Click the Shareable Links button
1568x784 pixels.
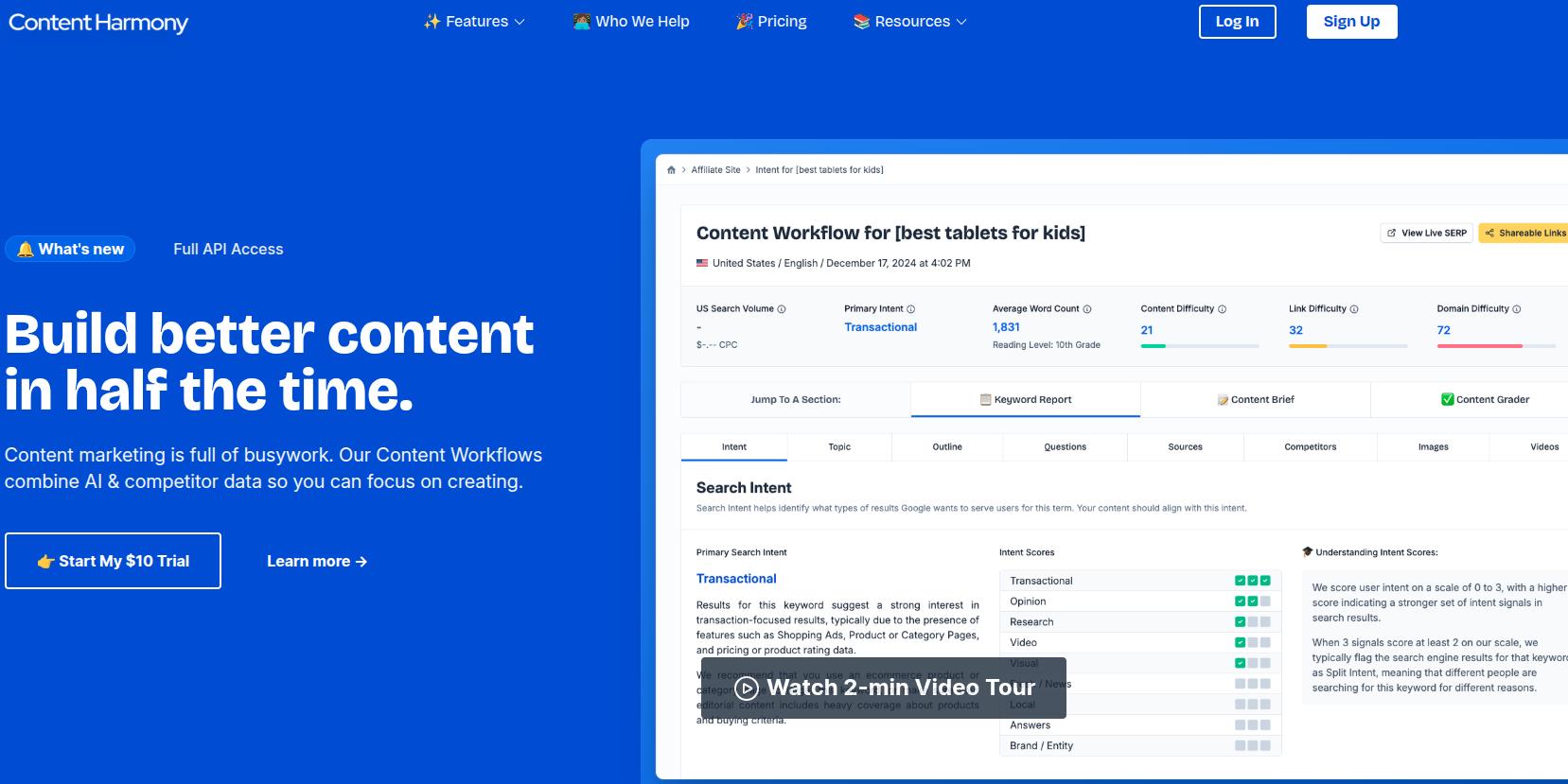pyautogui.click(x=1524, y=233)
